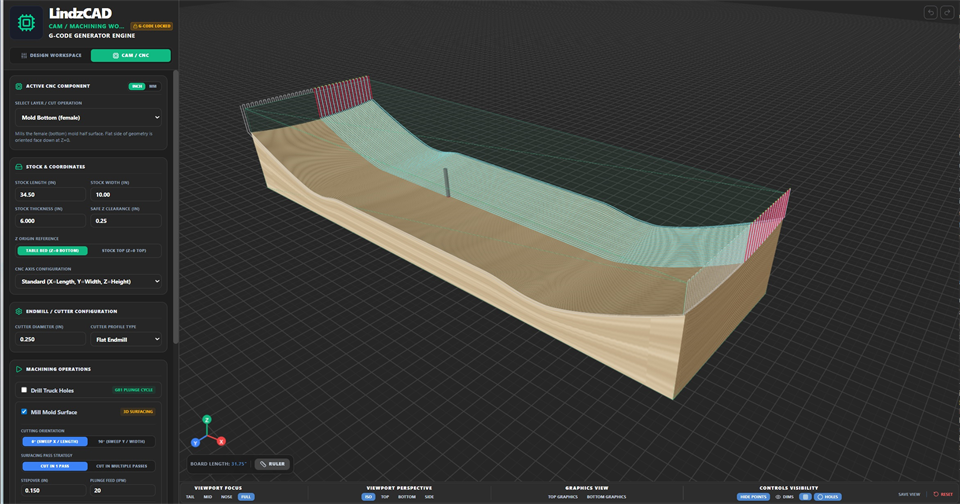Click the G-Code Generator Engine subtitle
Screen dimensions: 960x504
pyautogui.click(x=92, y=36)
